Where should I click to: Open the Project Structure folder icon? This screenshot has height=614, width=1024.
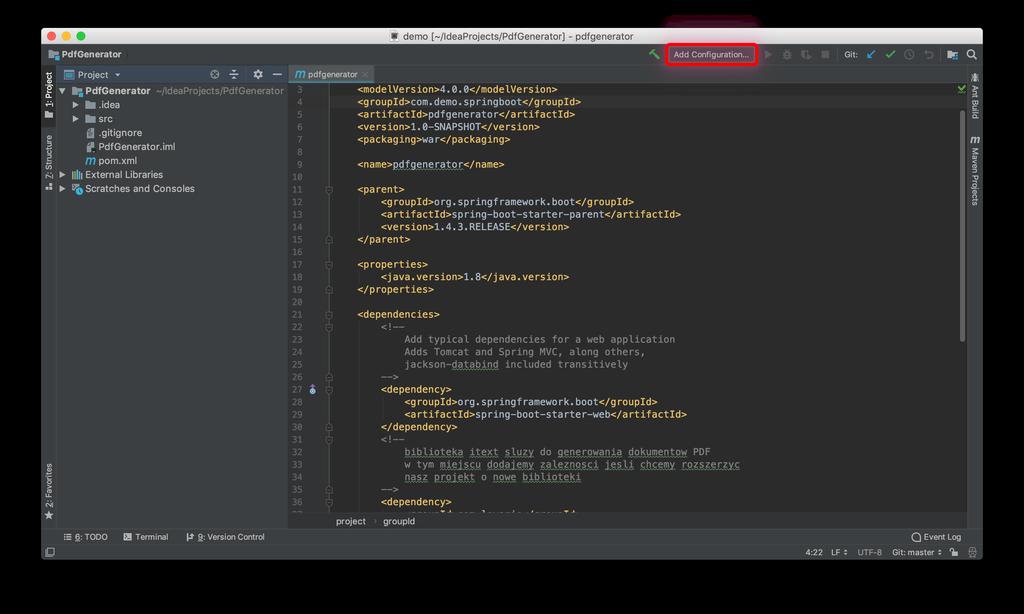tap(952, 55)
